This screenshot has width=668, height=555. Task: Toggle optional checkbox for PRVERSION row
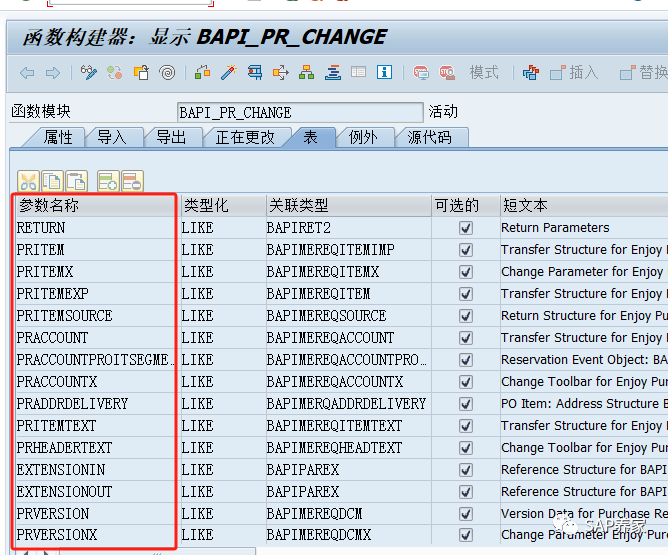coord(466,514)
